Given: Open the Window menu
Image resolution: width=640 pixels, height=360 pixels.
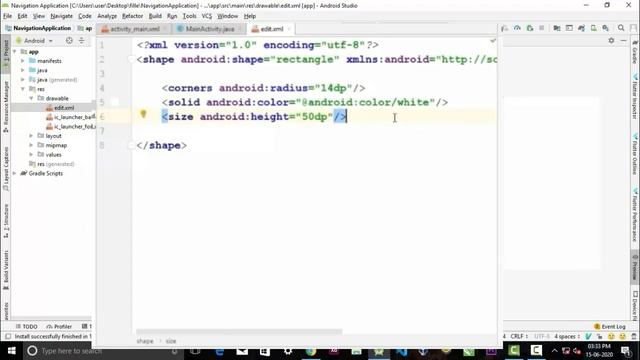Looking at the screenshot, I should click(227, 16).
